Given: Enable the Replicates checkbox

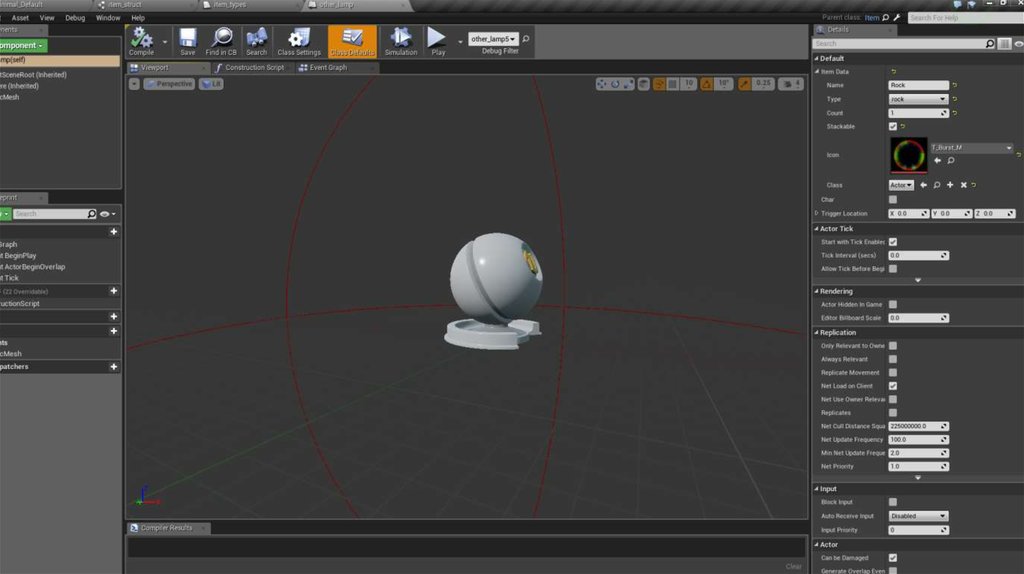Looking at the screenshot, I should point(893,413).
